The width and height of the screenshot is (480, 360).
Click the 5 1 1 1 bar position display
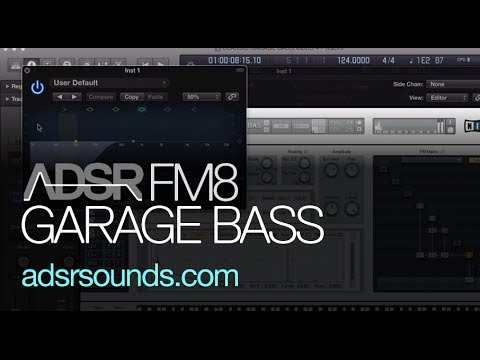coord(306,60)
